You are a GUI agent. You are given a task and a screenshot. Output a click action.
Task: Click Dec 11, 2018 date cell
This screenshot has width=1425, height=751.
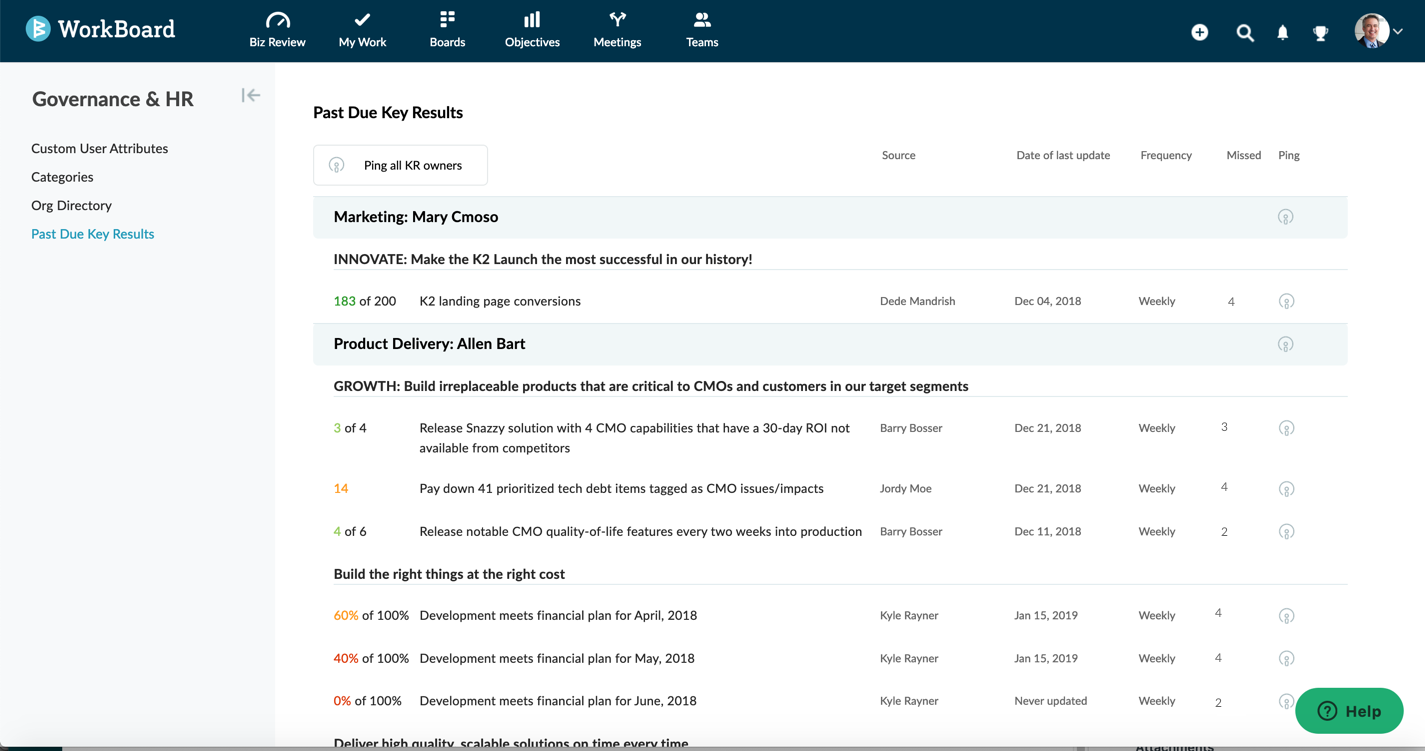pyautogui.click(x=1047, y=532)
